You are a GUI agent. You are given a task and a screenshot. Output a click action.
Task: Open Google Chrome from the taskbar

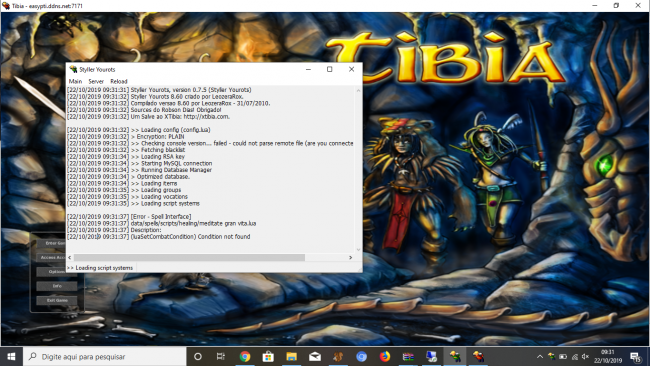coord(245,356)
